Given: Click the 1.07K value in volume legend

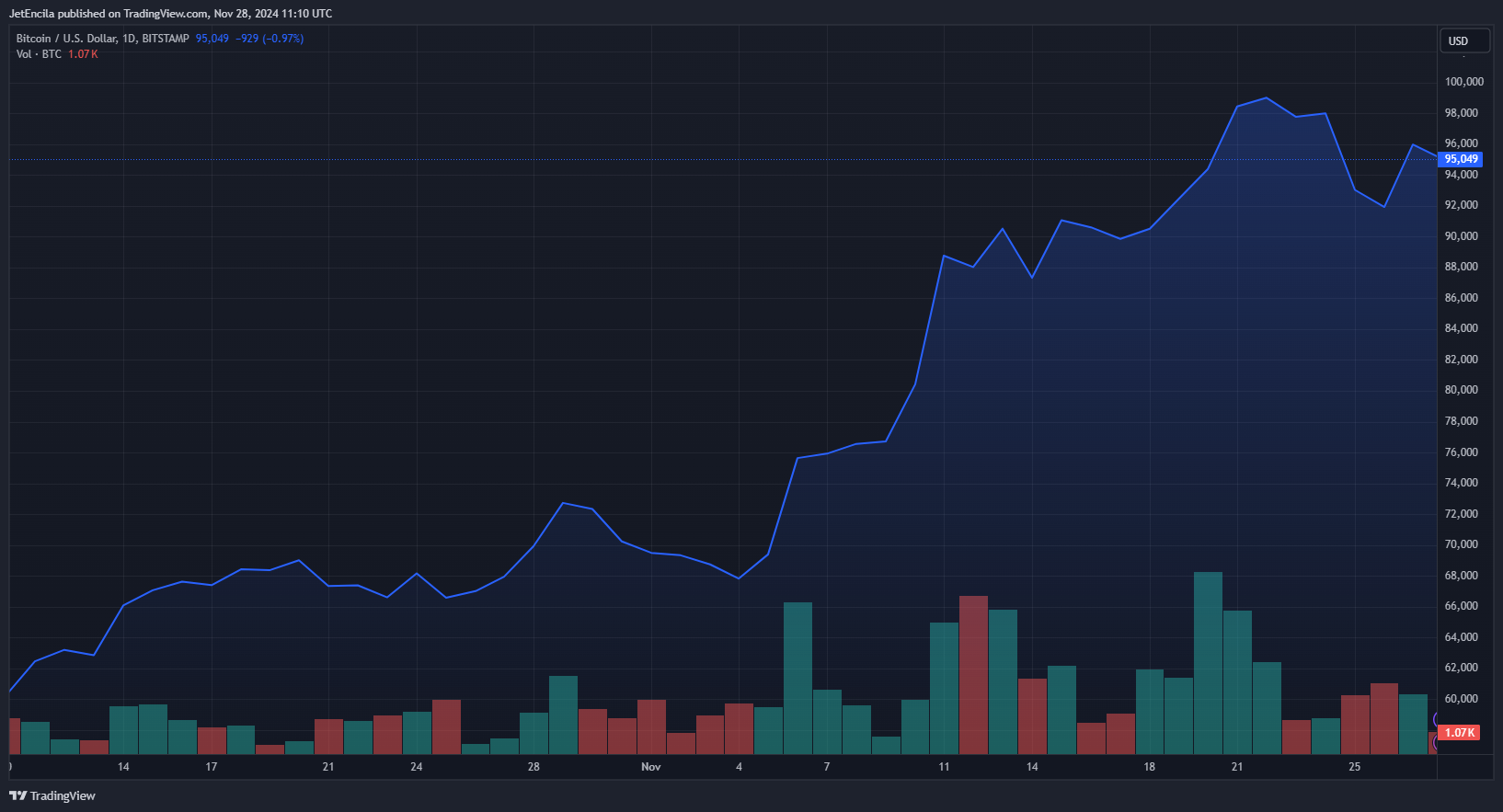Looking at the screenshot, I should coord(83,54).
